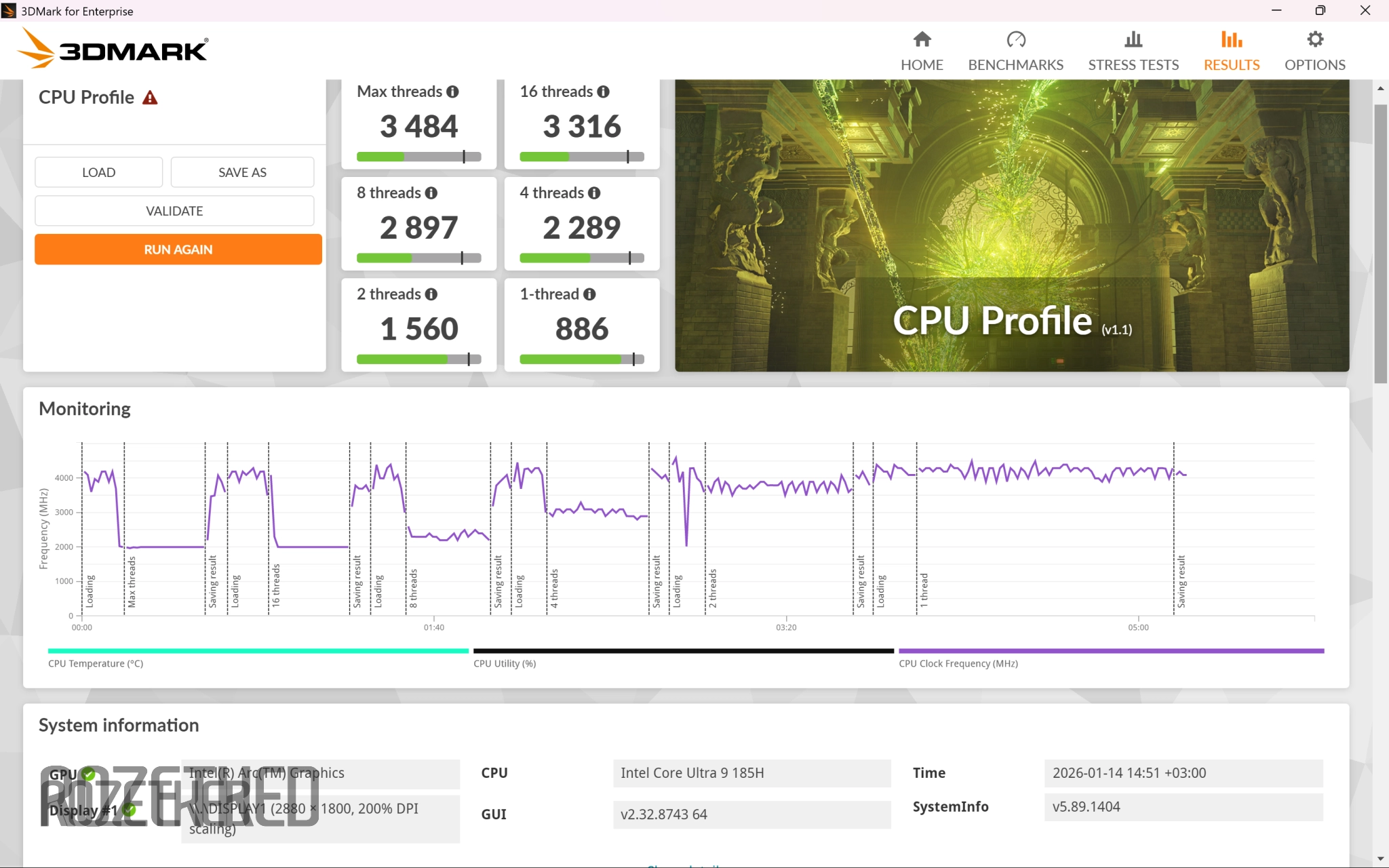
Task: Click the Load button
Action: [x=98, y=172]
